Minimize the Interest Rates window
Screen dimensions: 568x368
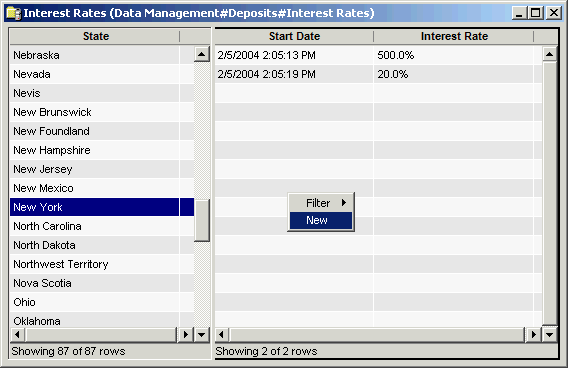click(x=519, y=13)
